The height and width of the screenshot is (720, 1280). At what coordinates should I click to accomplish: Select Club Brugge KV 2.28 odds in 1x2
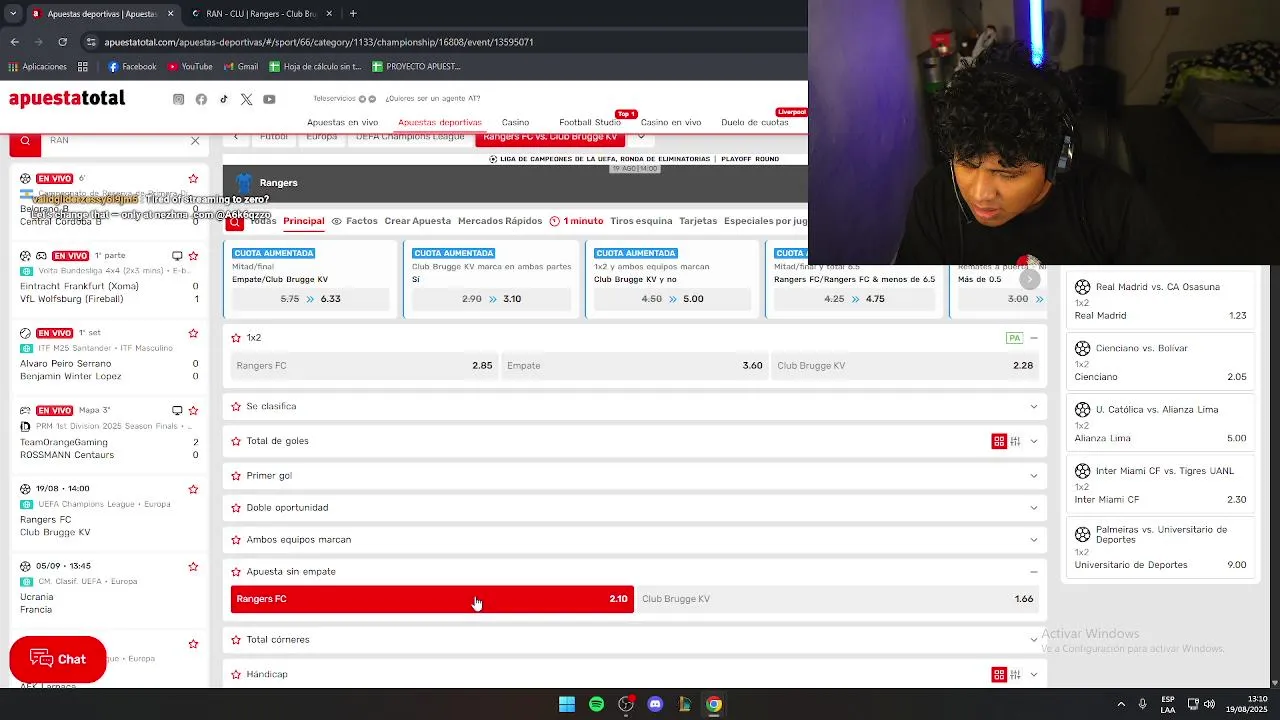905,366
